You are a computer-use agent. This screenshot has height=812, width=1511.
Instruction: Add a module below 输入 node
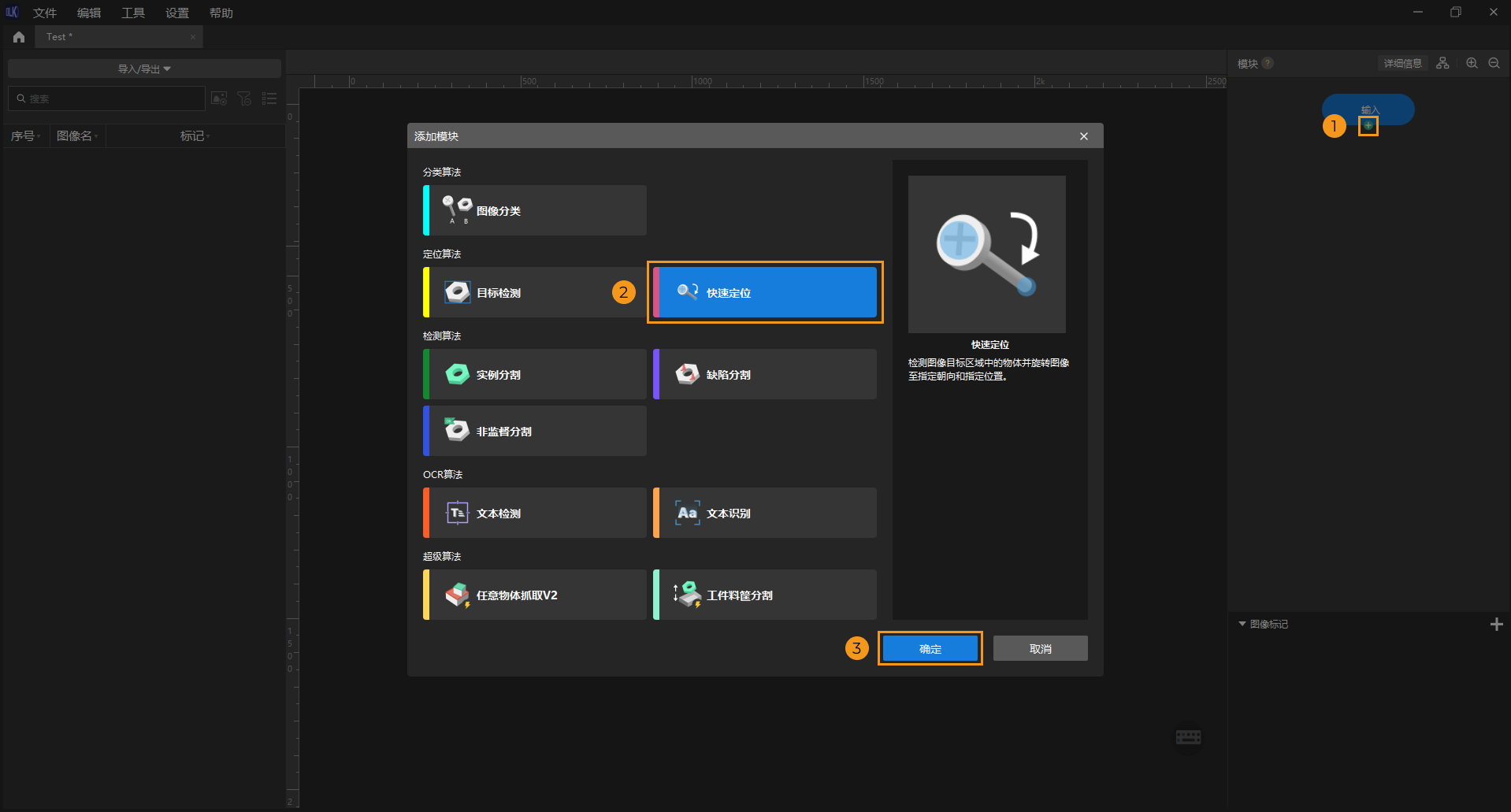coord(1368,126)
